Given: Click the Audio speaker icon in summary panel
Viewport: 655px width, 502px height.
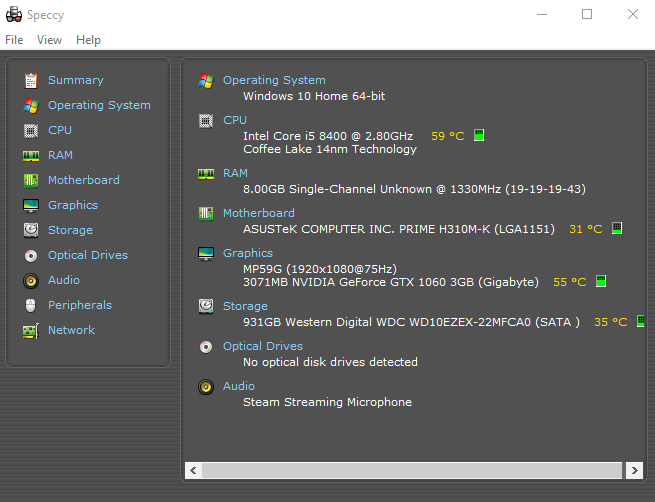Looking at the screenshot, I should (206, 387).
